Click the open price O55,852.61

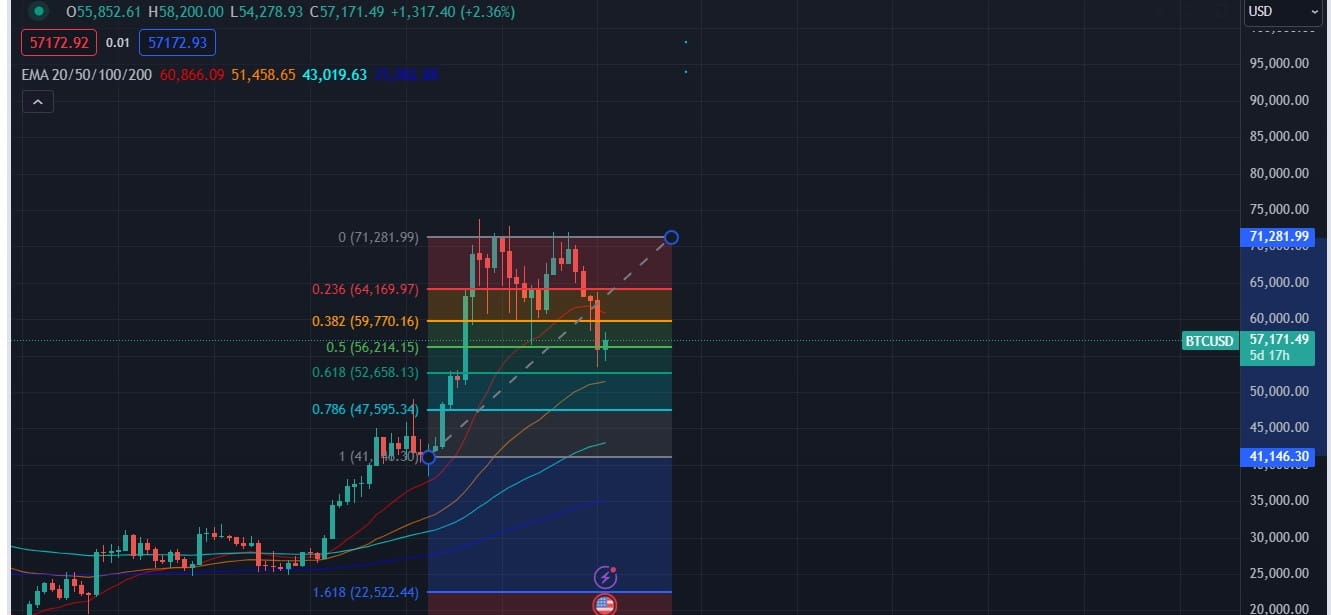coord(103,12)
